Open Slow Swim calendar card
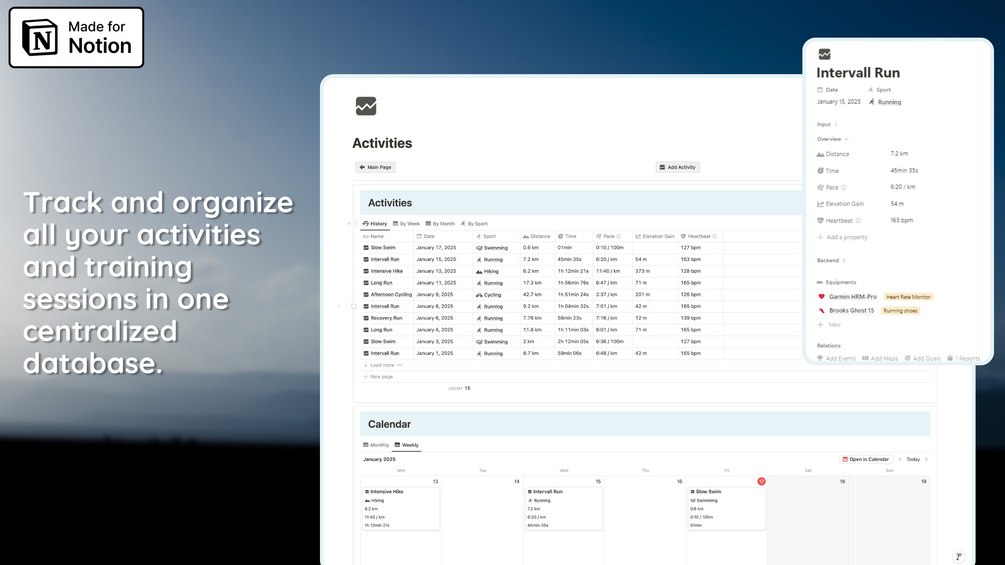Image resolution: width=1005 pixels, height=565 pixels. 726,508
